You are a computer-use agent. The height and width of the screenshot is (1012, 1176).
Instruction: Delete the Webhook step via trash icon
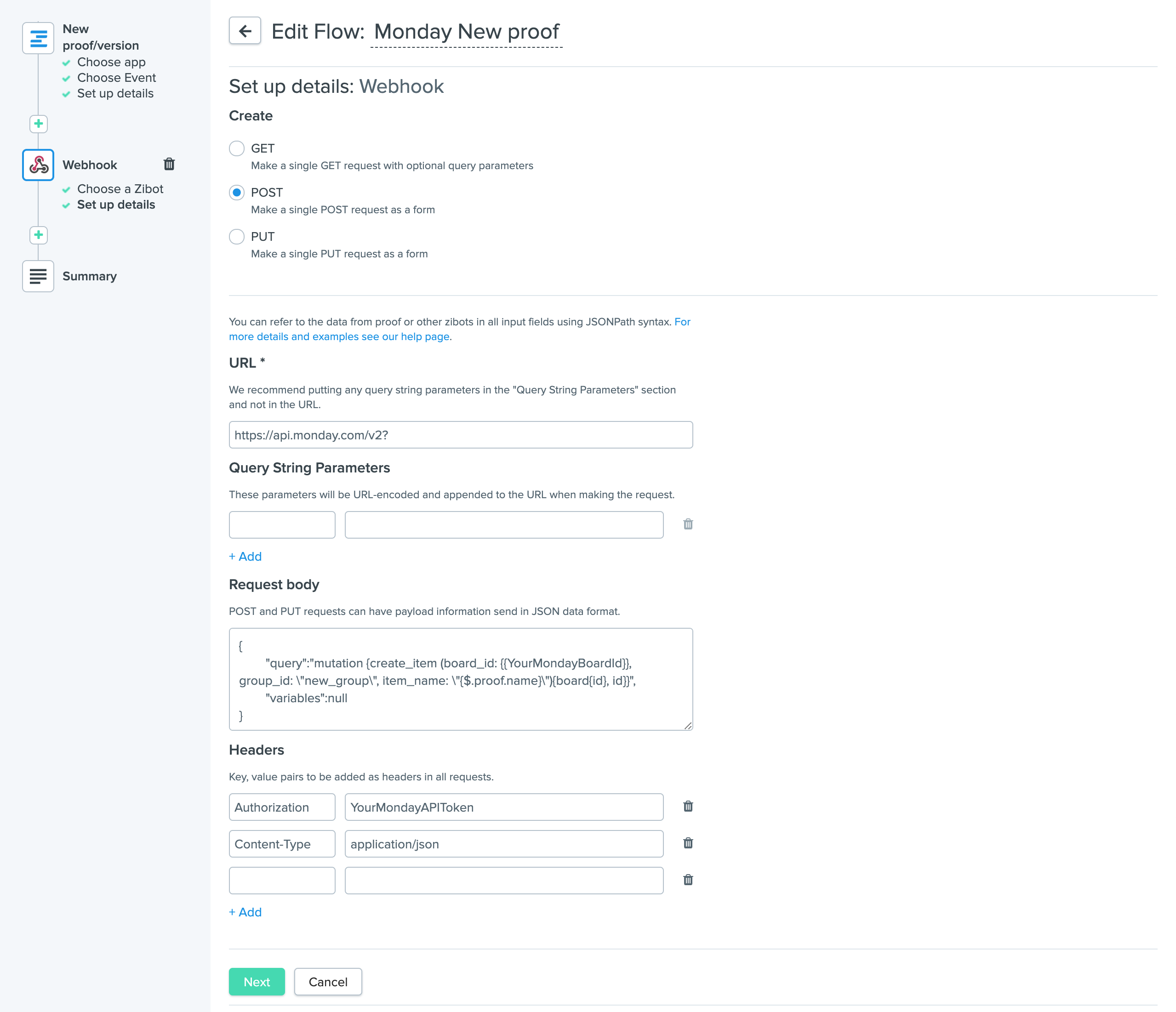(169, 165)
